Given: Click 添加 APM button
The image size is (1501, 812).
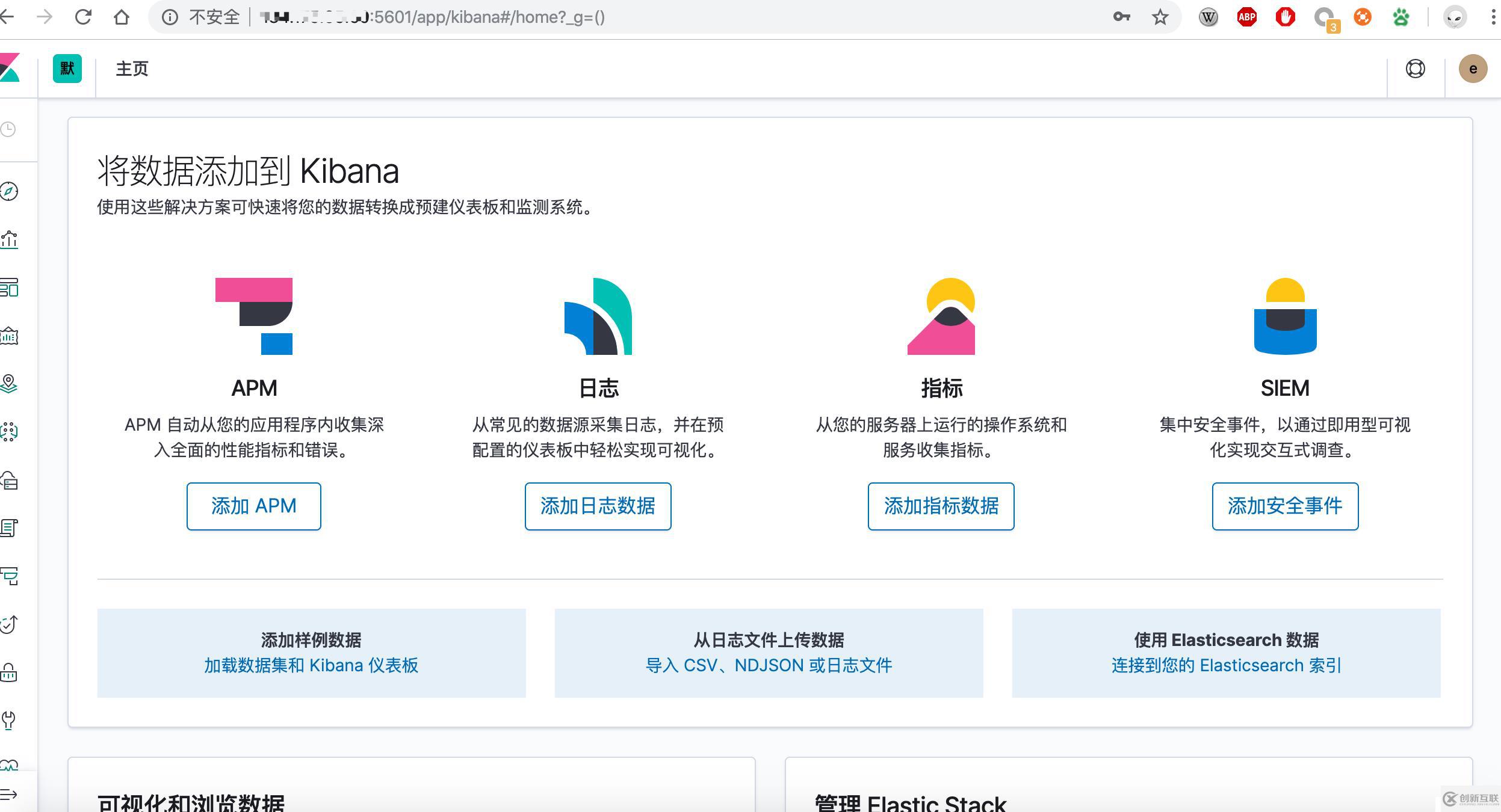Looking at the screenshot, I should [x=252, y=505].
